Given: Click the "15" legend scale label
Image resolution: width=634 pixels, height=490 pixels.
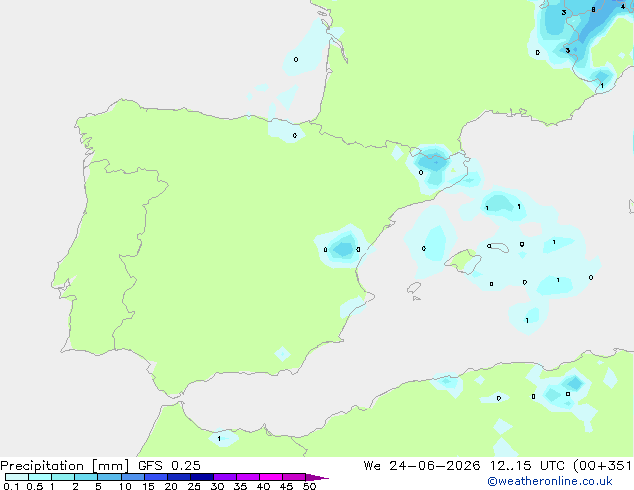Looking at the screenshot, I should 148,486.
